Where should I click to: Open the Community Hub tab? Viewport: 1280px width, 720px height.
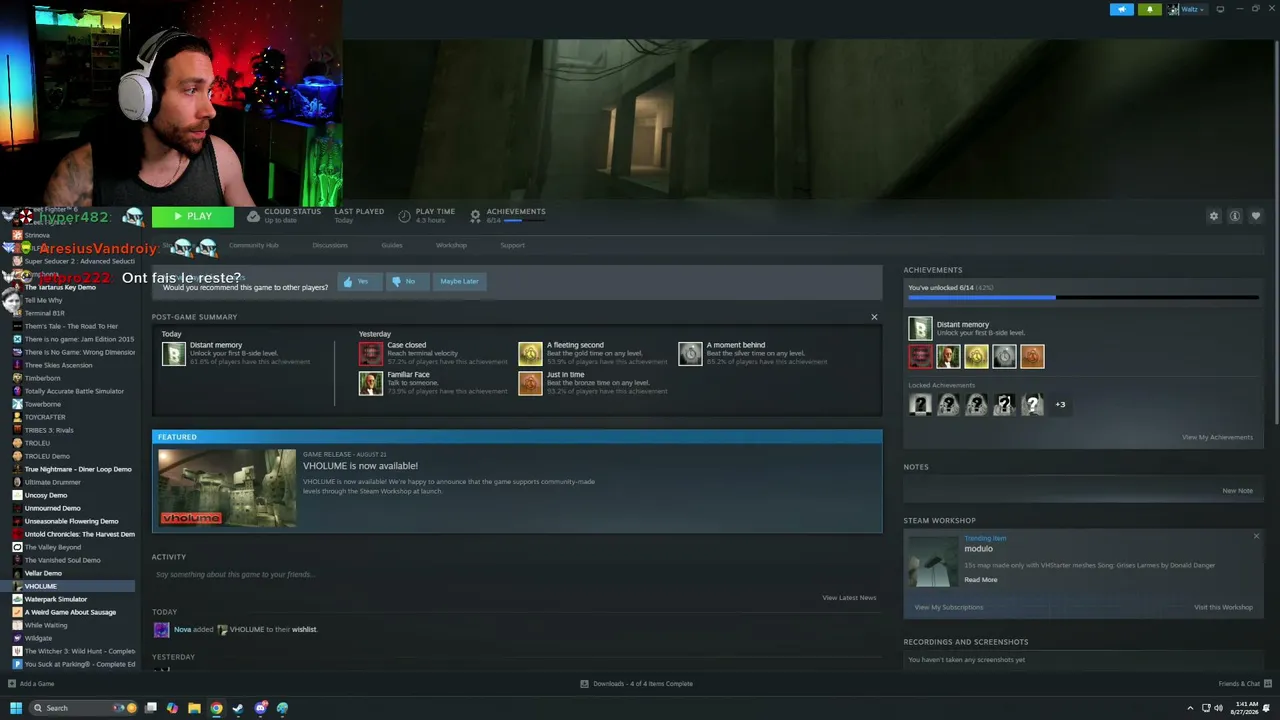(254, 245)
